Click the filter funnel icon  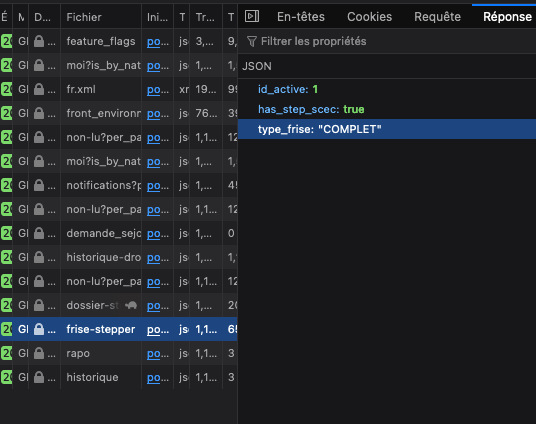(x=252, y=41)
